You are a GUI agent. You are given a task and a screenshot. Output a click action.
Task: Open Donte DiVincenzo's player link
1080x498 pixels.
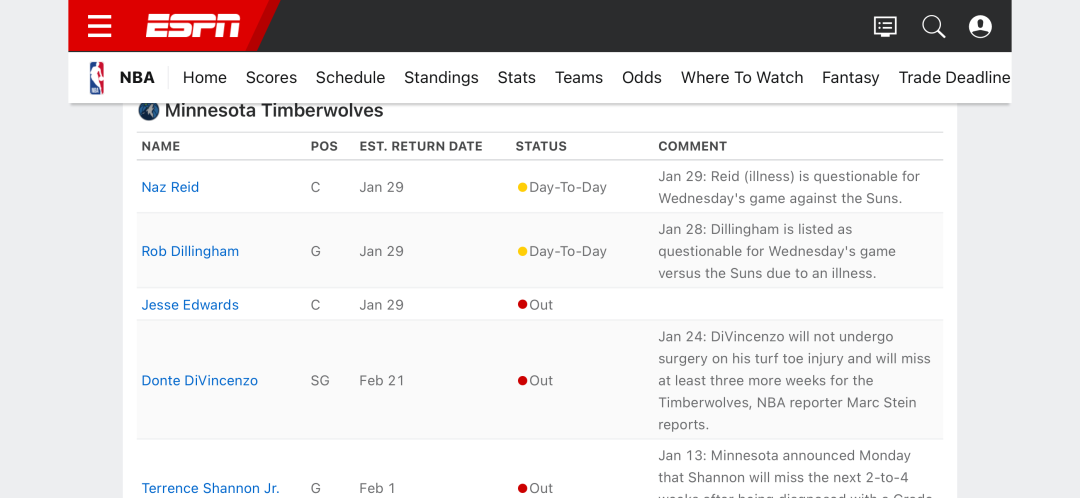pyautogui.click(x=200, y=381)
